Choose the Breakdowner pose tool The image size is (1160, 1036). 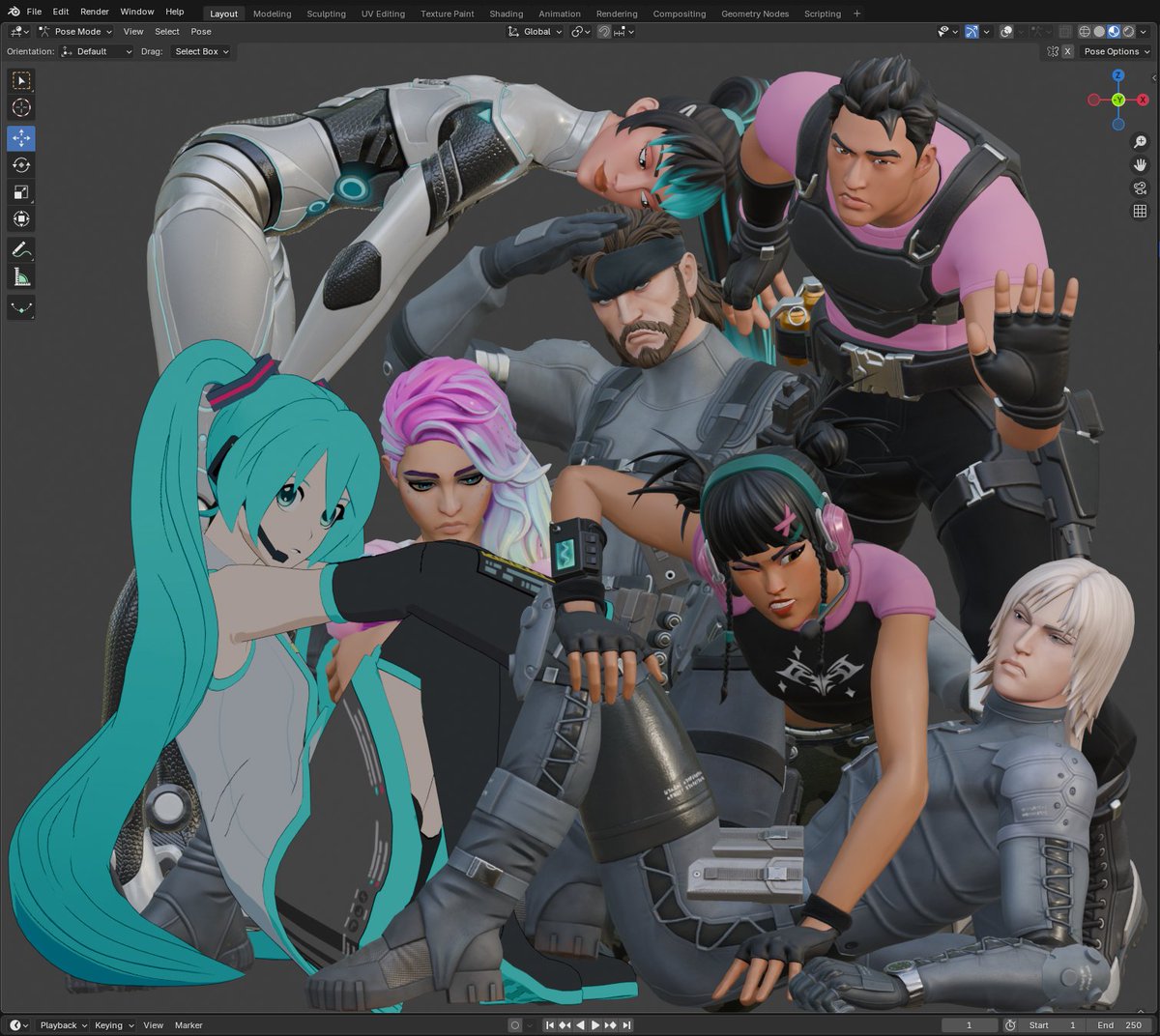click(21, 308)
